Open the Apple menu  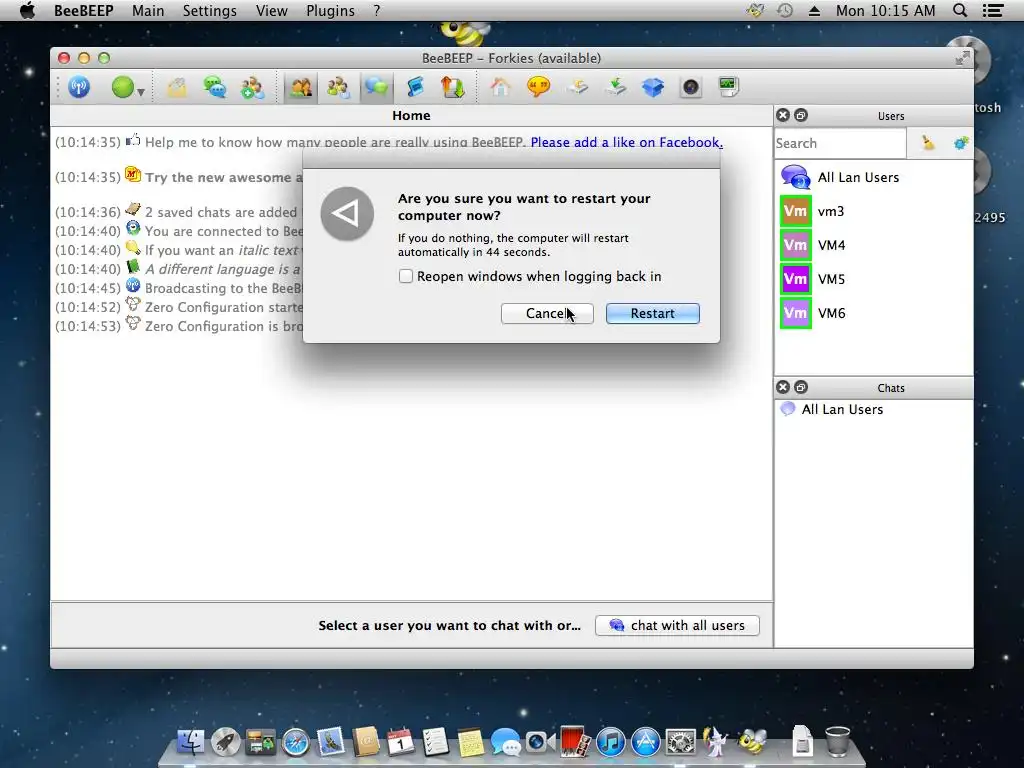click(27, 10)
